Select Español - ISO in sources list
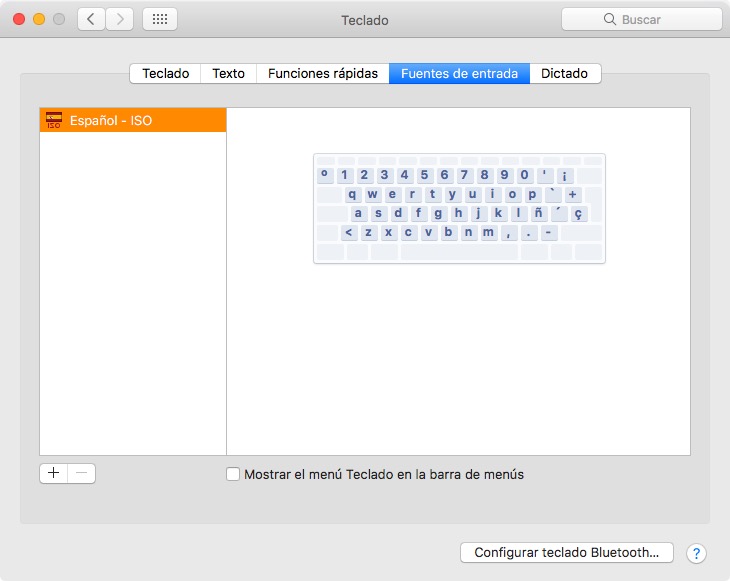Screen dimensions: 730x581 [x=133, y=120]
